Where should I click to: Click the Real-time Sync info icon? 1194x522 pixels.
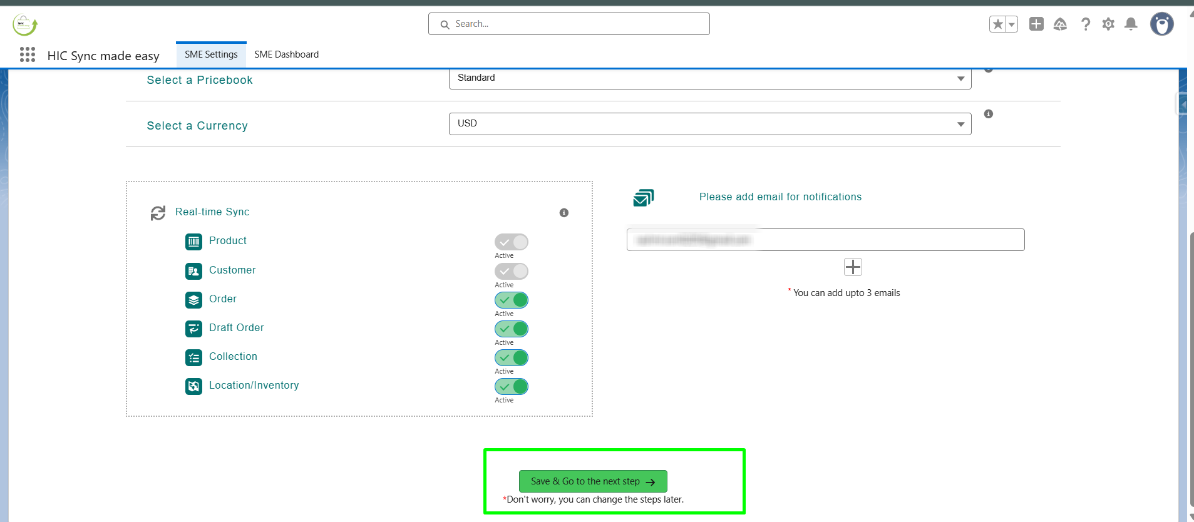(564, 213)
